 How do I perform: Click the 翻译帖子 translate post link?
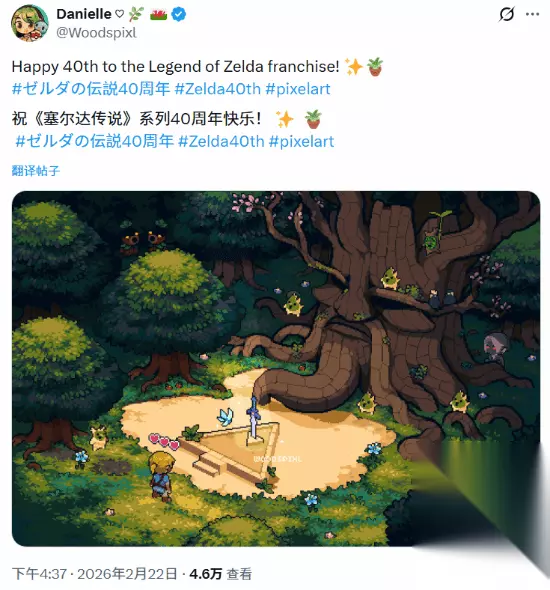click(36, 170)
